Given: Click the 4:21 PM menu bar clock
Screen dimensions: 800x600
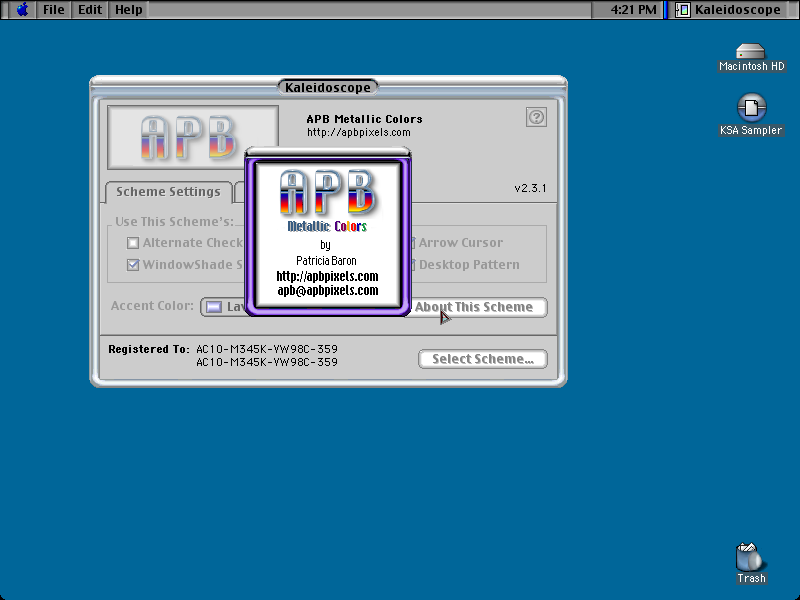Looking at the screenshot, I should point(633,10).
